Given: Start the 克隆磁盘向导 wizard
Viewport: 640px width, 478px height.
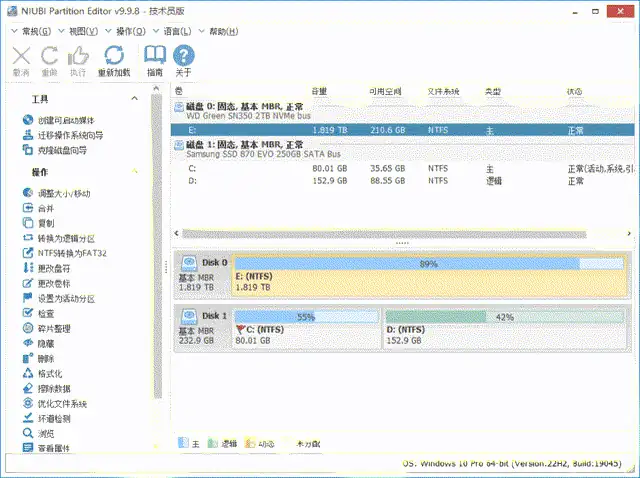Looking at the screenshot, I should 55,150.
